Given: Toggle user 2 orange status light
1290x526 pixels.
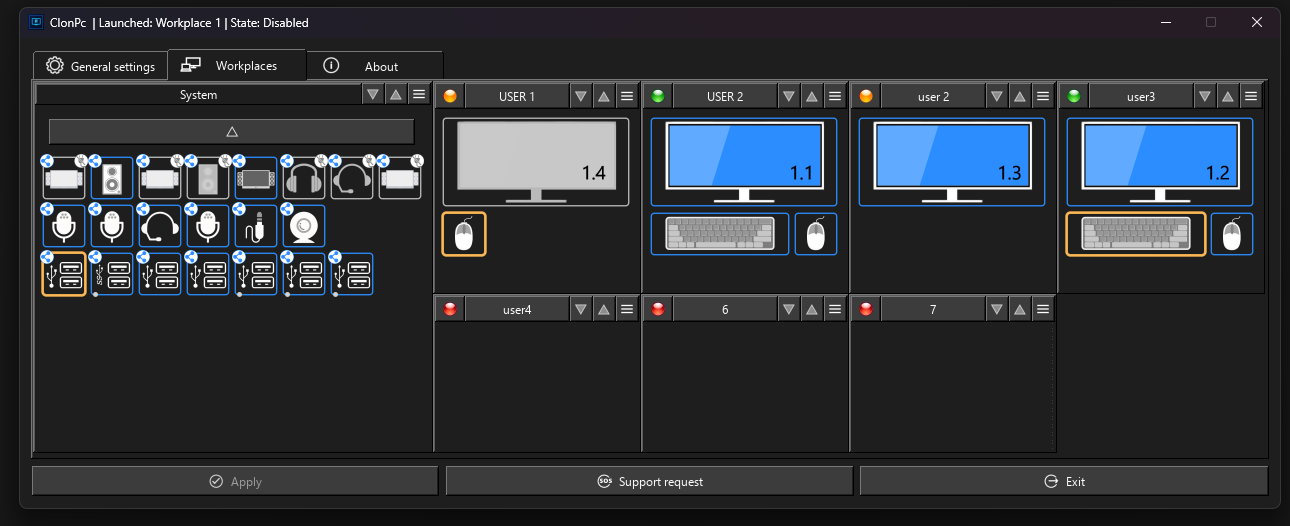Looking at the screenshot, I should coord(866,96).
